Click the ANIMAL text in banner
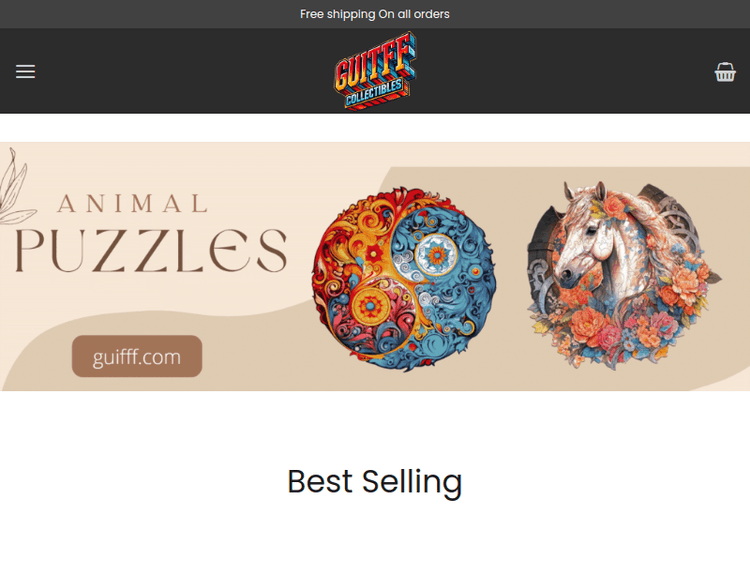 pos(132,204)
